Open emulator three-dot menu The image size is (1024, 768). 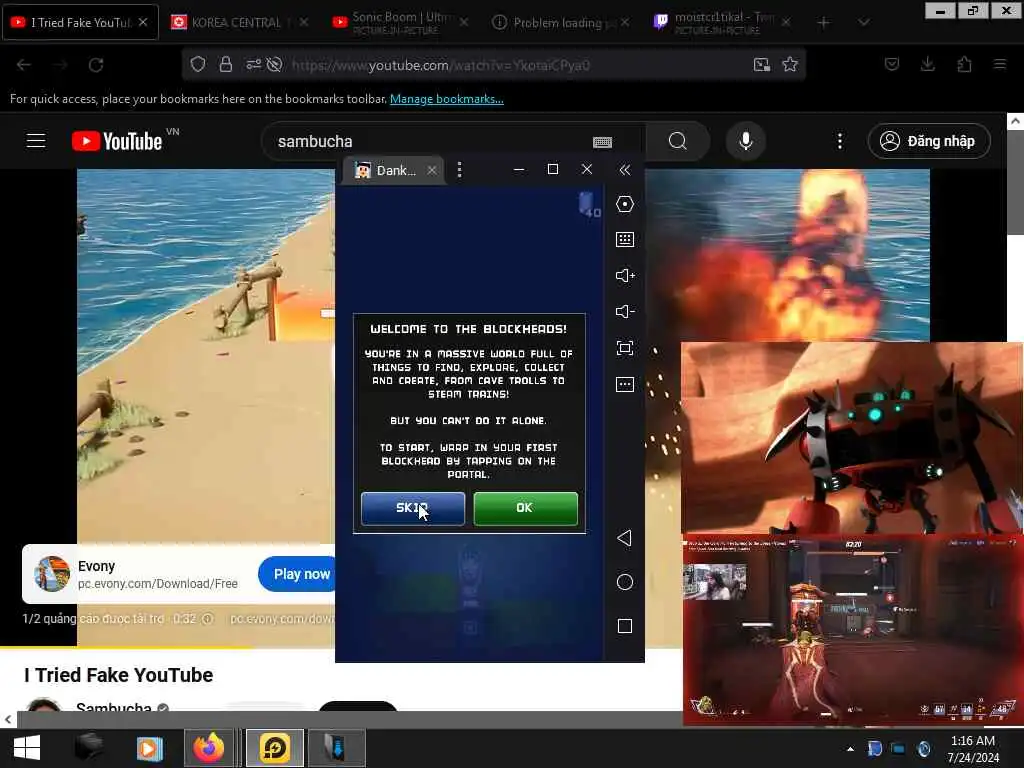pyautogui.click(x=460, y=170)
